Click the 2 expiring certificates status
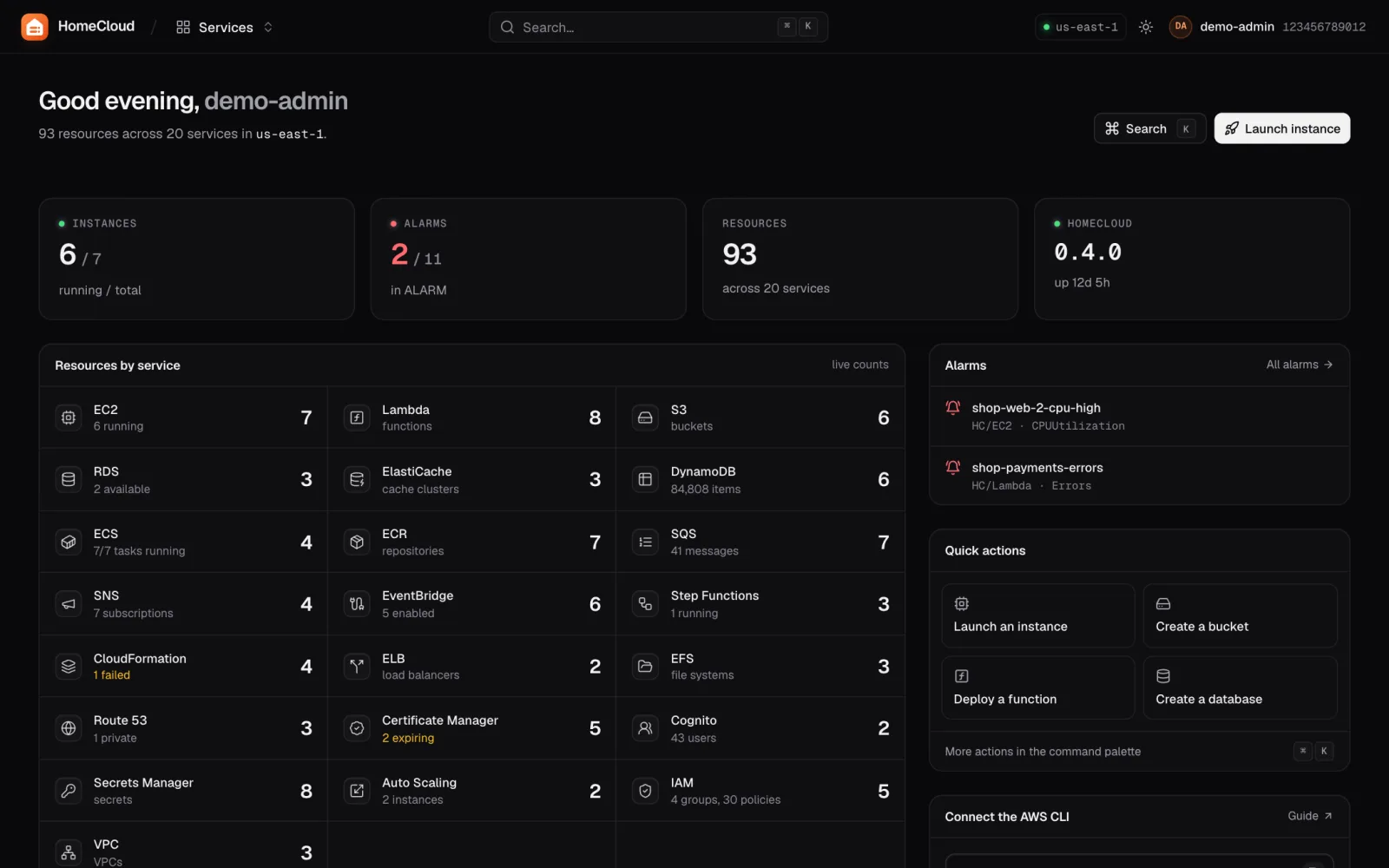 pos(408,738)
